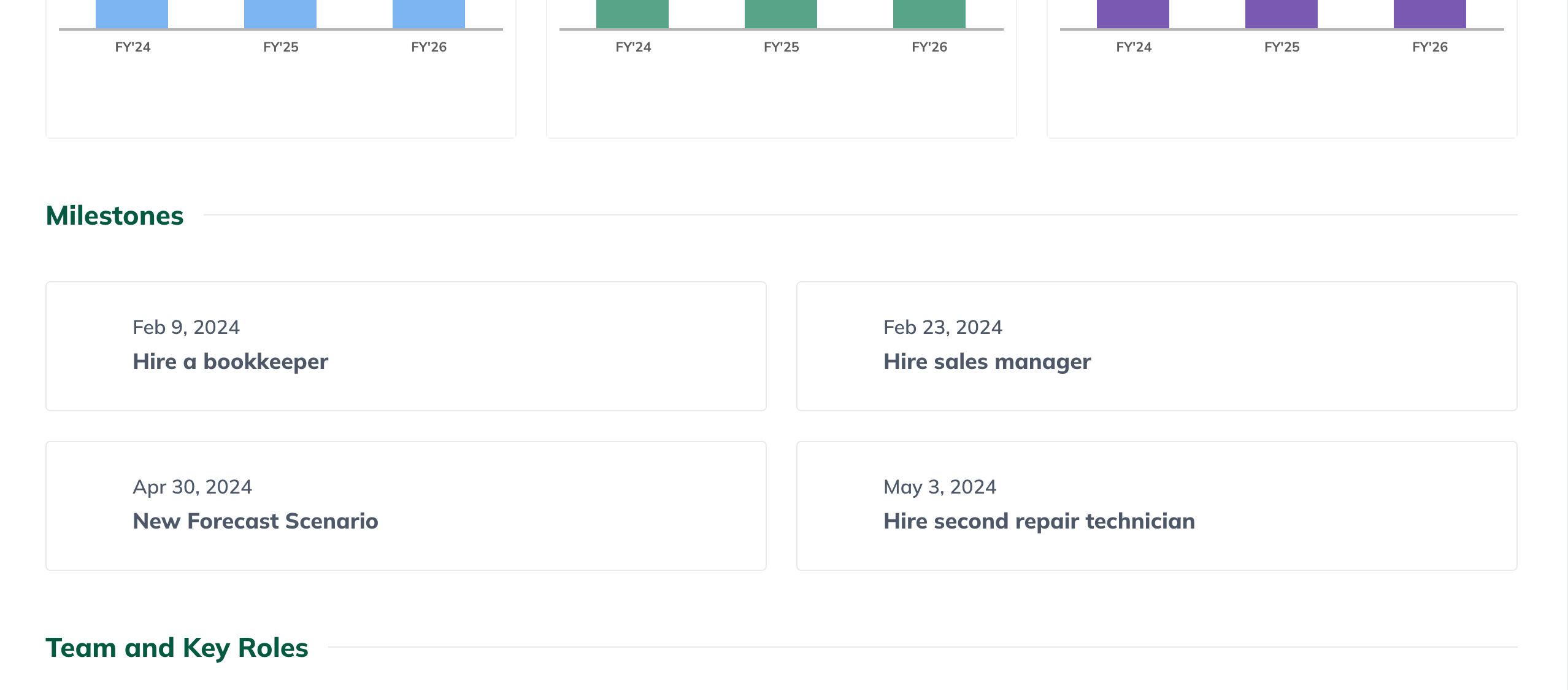This screenshot has width=1568, height=690.
Task: Click the date Apr 30, 2024
Action: coord(193,486)
